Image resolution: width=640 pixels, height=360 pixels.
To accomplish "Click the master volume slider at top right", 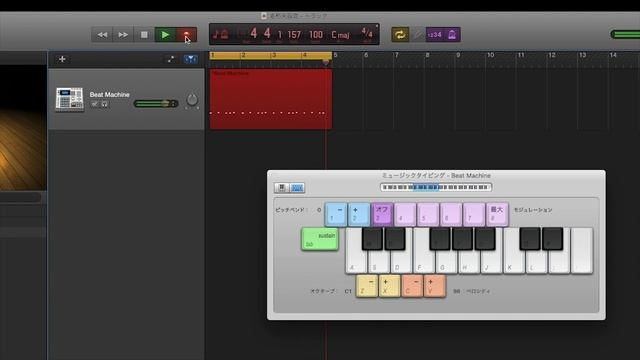I will tap(625, 34).
